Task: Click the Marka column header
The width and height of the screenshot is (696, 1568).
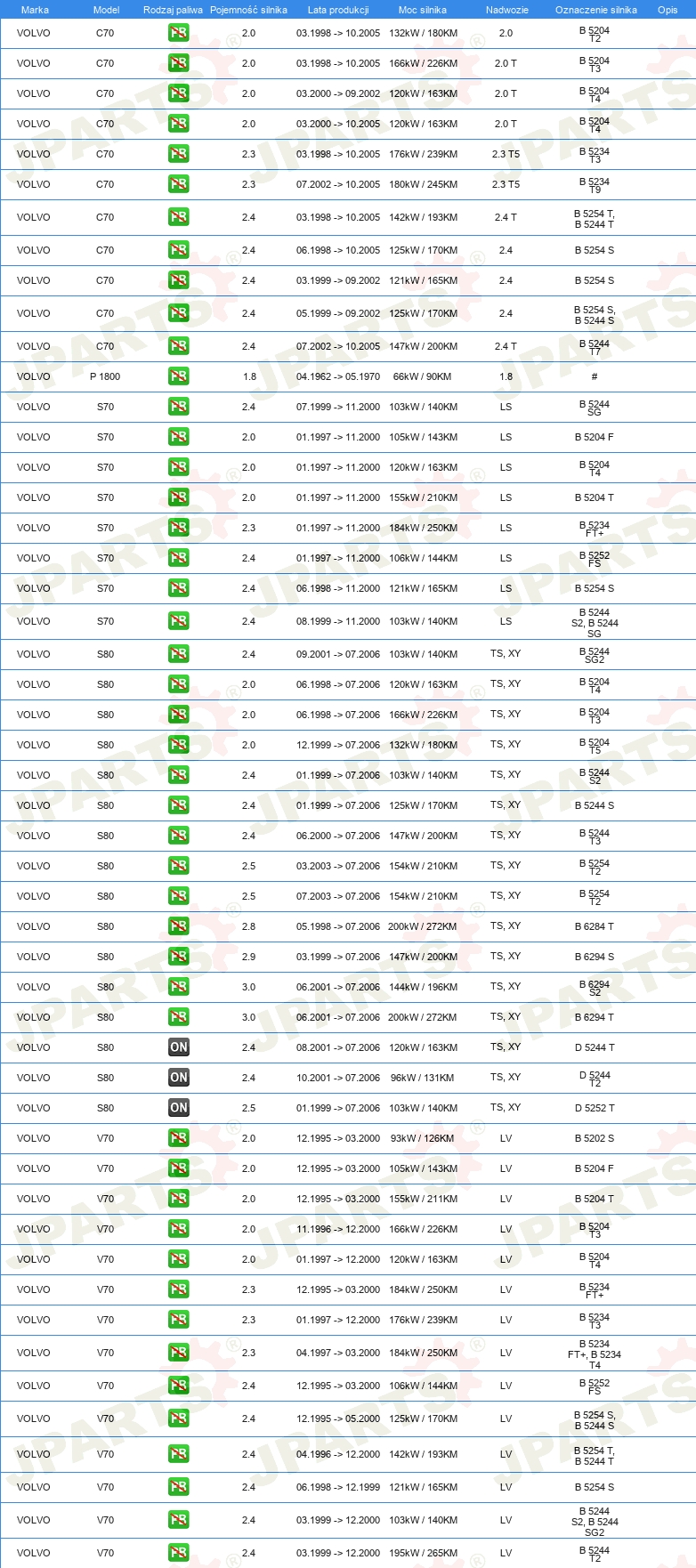Action: pos(35,10)
